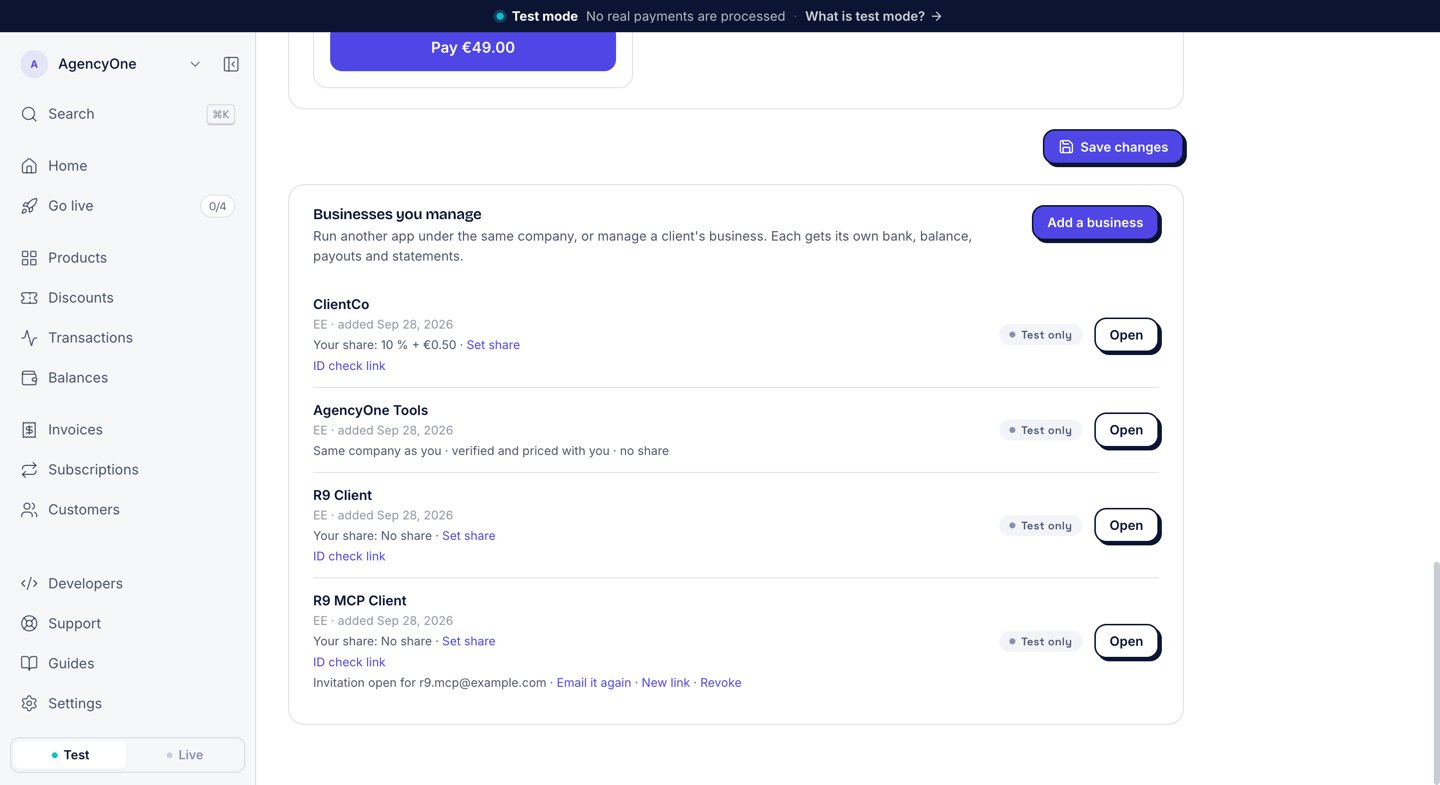Click the Transactions activity icon
Screen dimensions: 1440x785
pyautogui.click(x=29, y=338)
